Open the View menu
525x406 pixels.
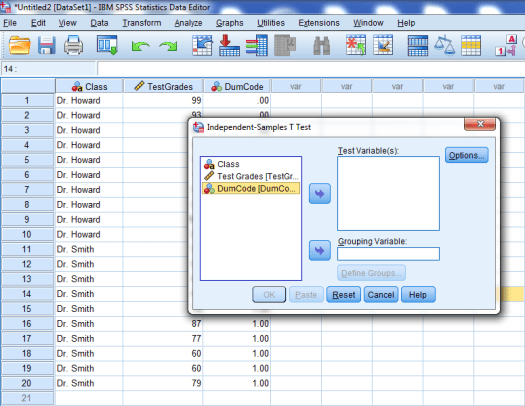point(67,23)
